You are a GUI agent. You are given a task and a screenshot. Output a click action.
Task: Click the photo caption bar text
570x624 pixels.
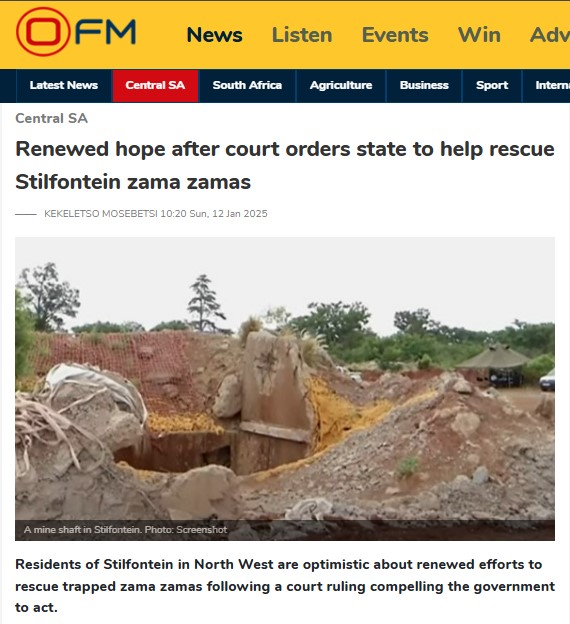125,530
